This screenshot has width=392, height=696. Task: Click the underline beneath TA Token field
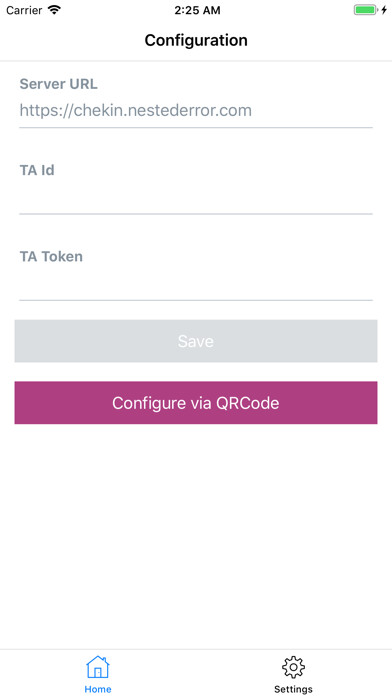pyautogui.click(x=196, y=300)
